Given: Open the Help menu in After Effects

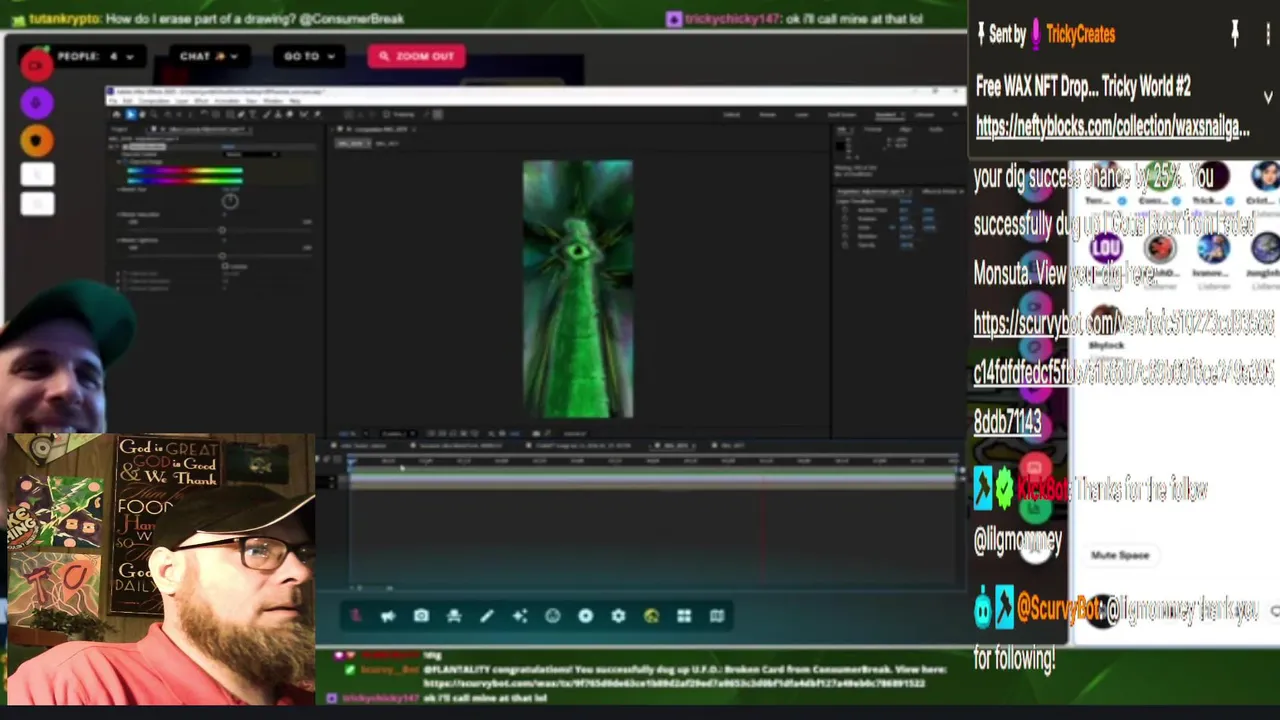Looking at the screenshot, I should point(297,101).
